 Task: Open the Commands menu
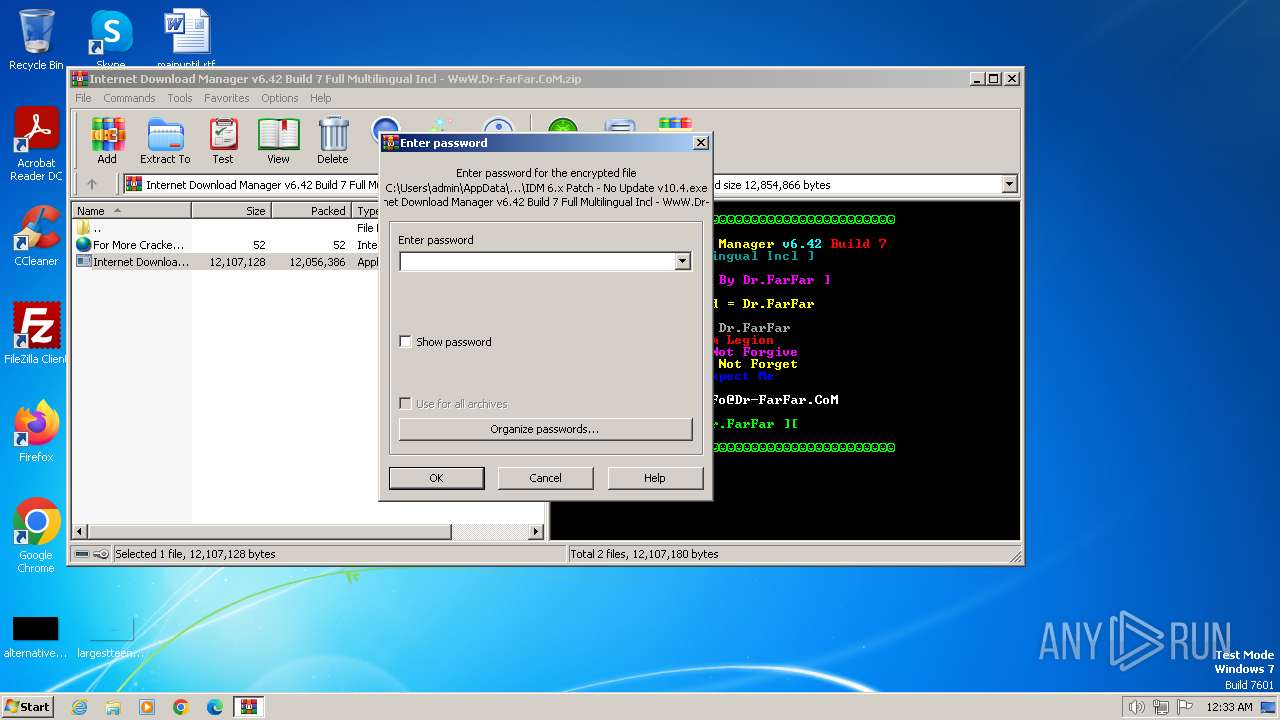click(x=129, y=98)
